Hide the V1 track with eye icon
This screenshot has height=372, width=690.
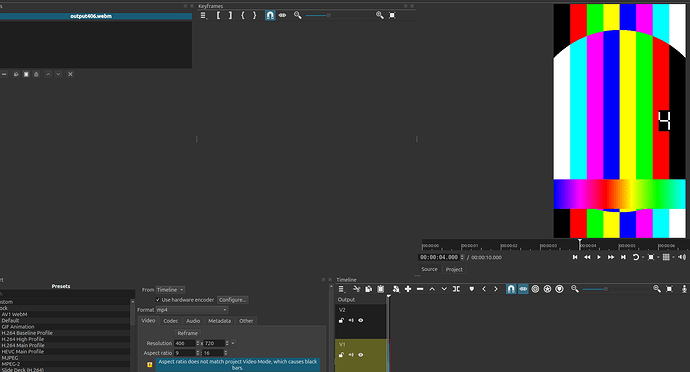click(x=360, y=355)
